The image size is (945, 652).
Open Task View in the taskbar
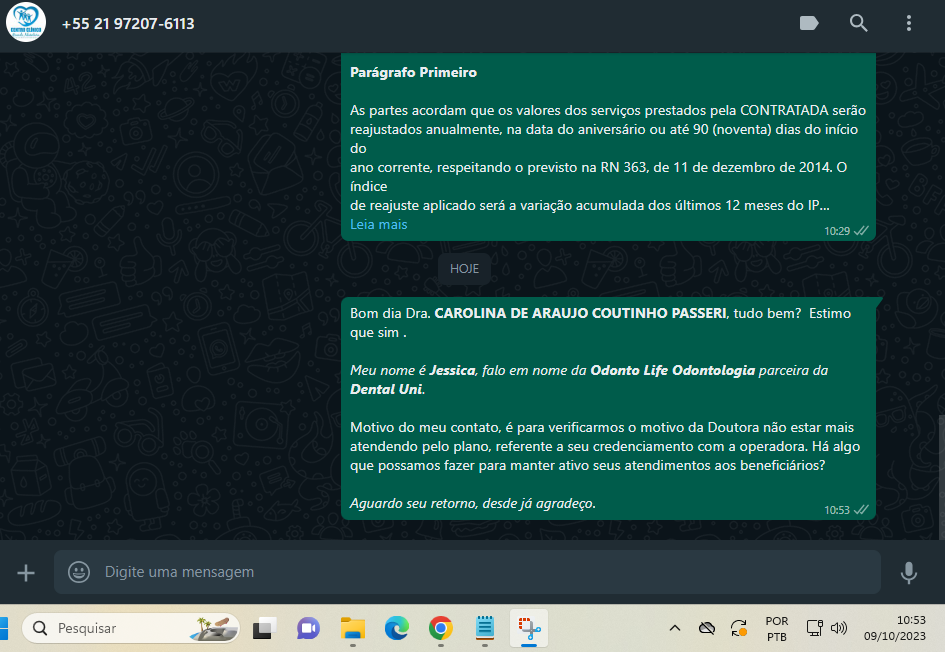(265, 628)
